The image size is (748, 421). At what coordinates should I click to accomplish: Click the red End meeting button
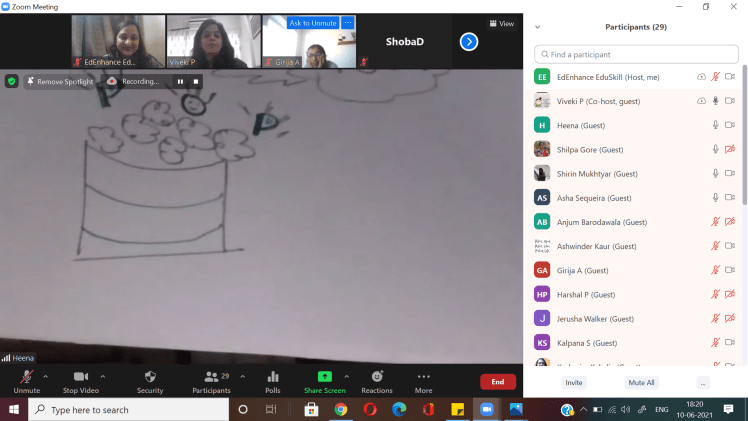click(x=498, y=382)
